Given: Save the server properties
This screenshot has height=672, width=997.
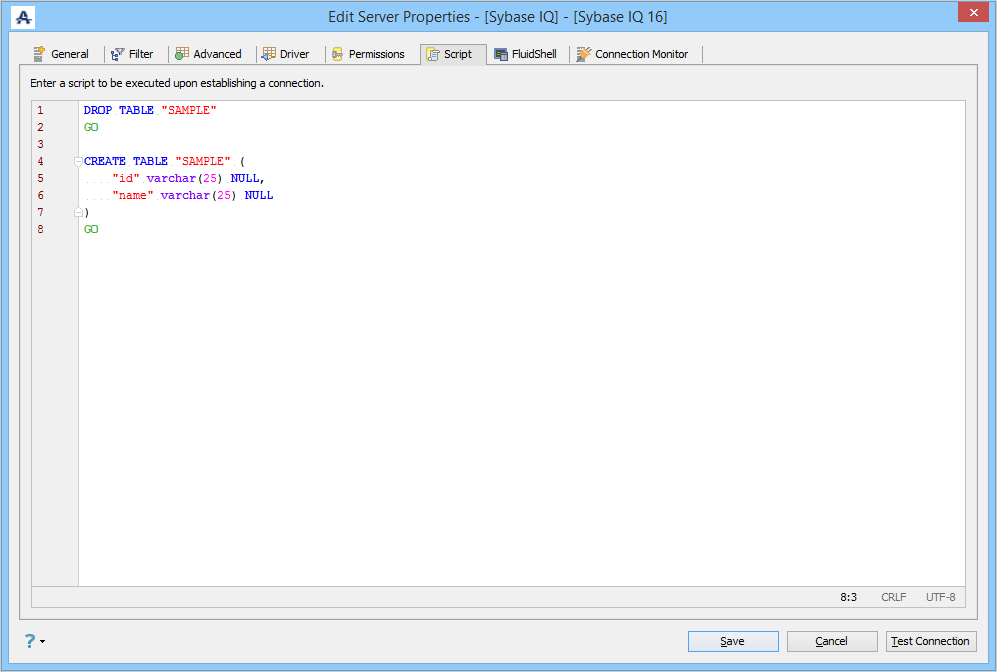Looking at the screenshot, I should (x=733, y=641).
